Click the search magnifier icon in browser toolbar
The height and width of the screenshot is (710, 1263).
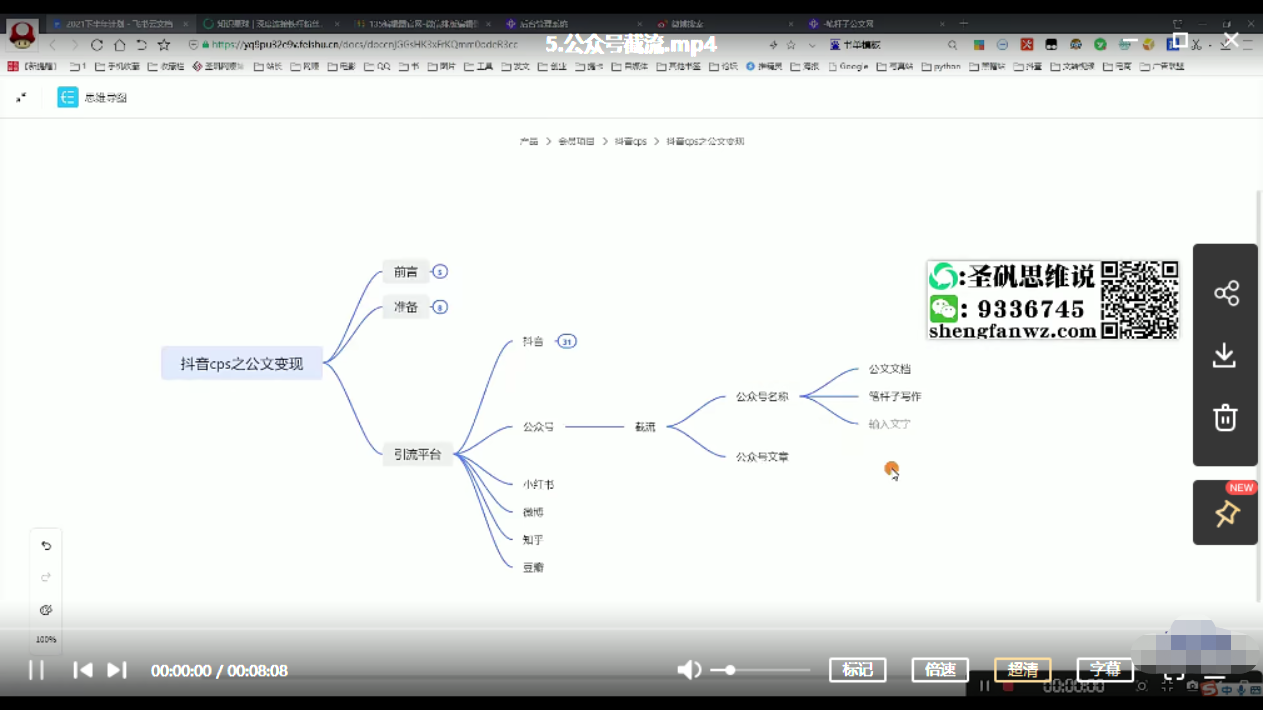952,45
